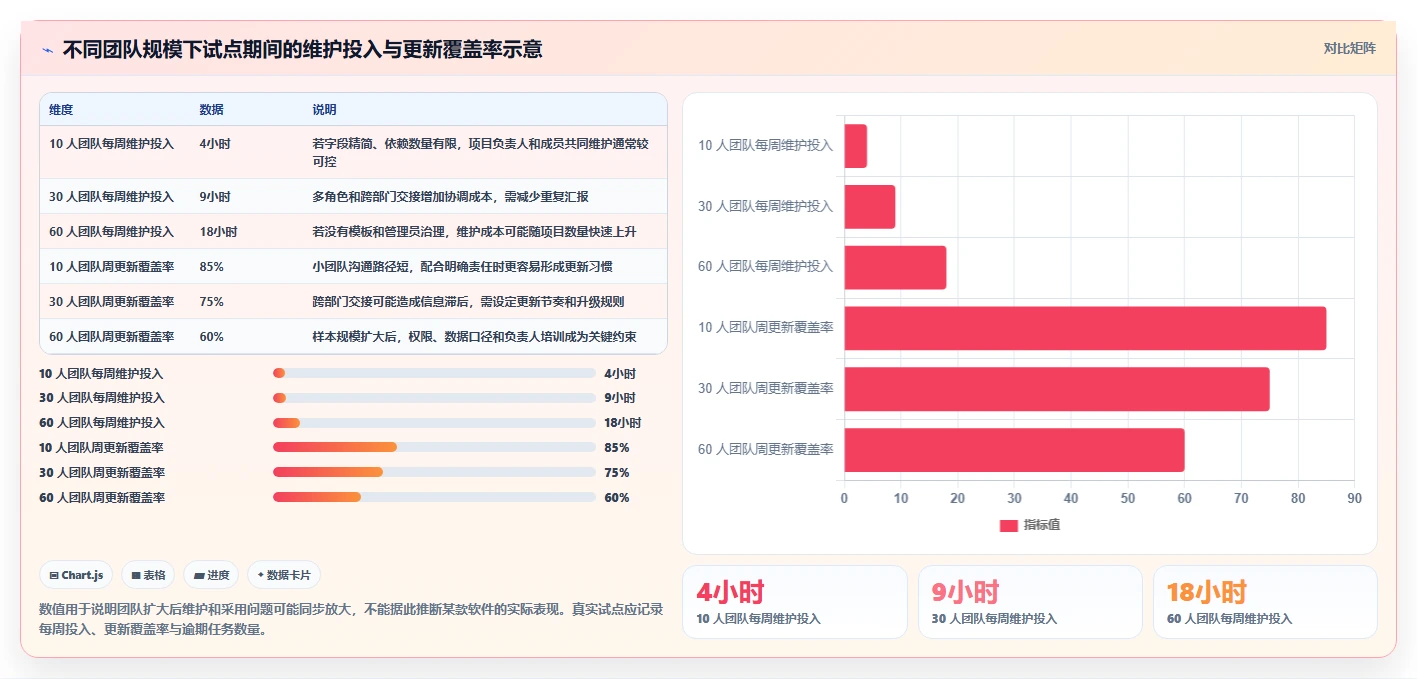1417x679 pixels.
Task: Open the 4小时 data card
Action: click(x=794, y=602)
